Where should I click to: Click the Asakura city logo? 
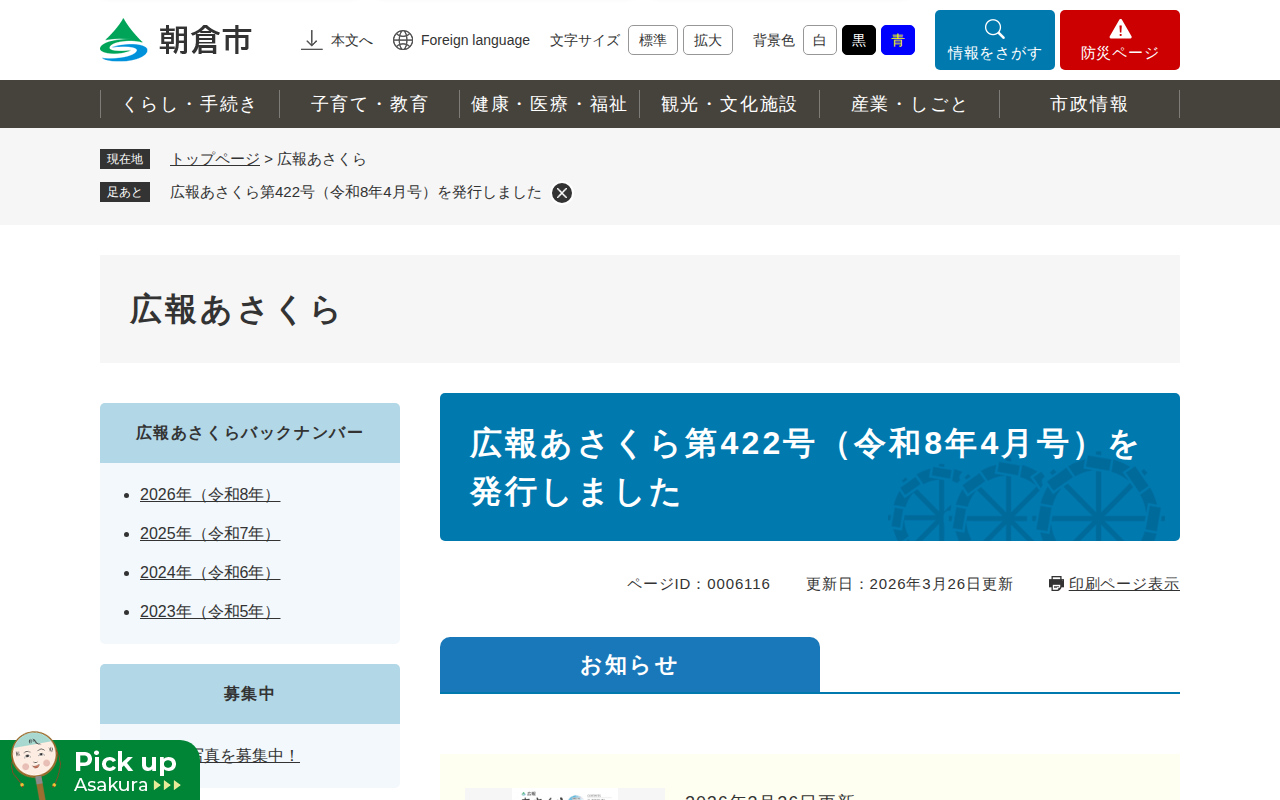[176, 40]
